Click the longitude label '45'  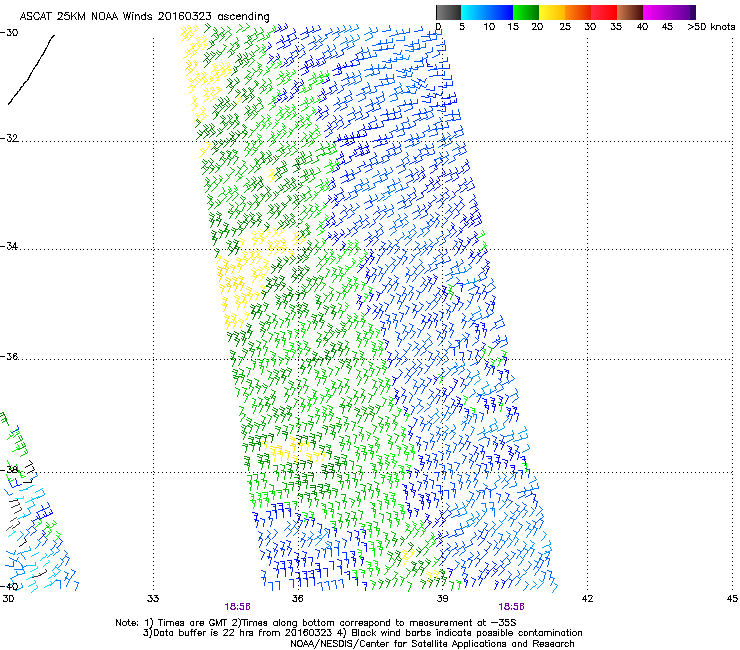click(x=732, y=599)
